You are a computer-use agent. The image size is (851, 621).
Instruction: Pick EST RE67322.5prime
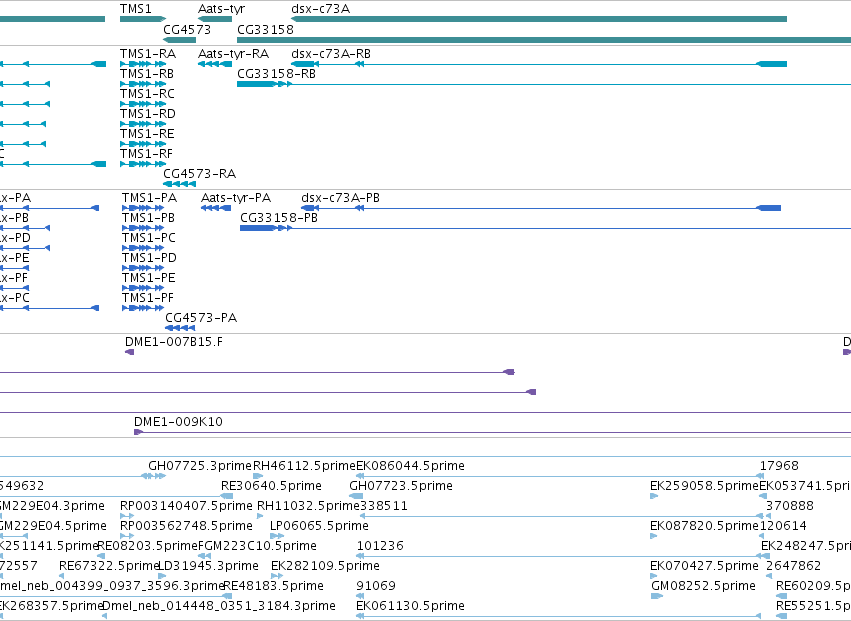(109, 566)
